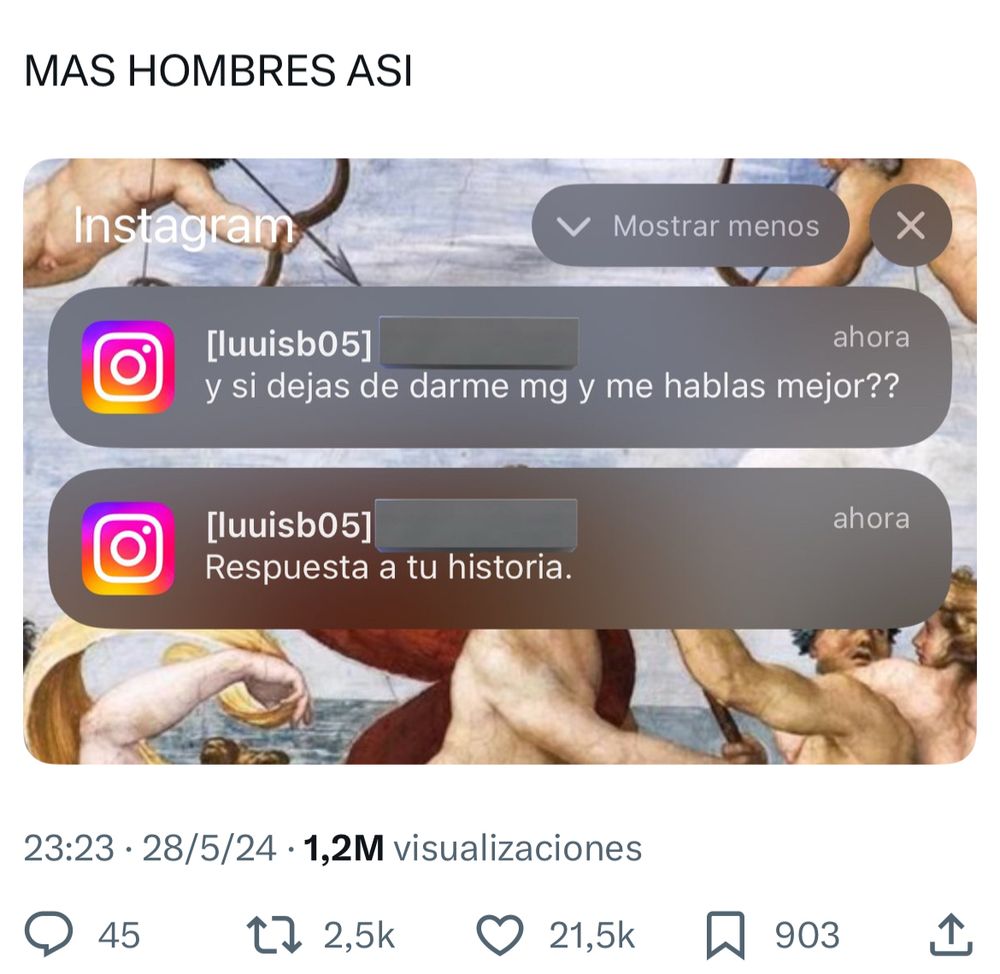Click the 903 bookmarks count
The height and width of the screenshot is (974, 1000).
pos(807,935)
